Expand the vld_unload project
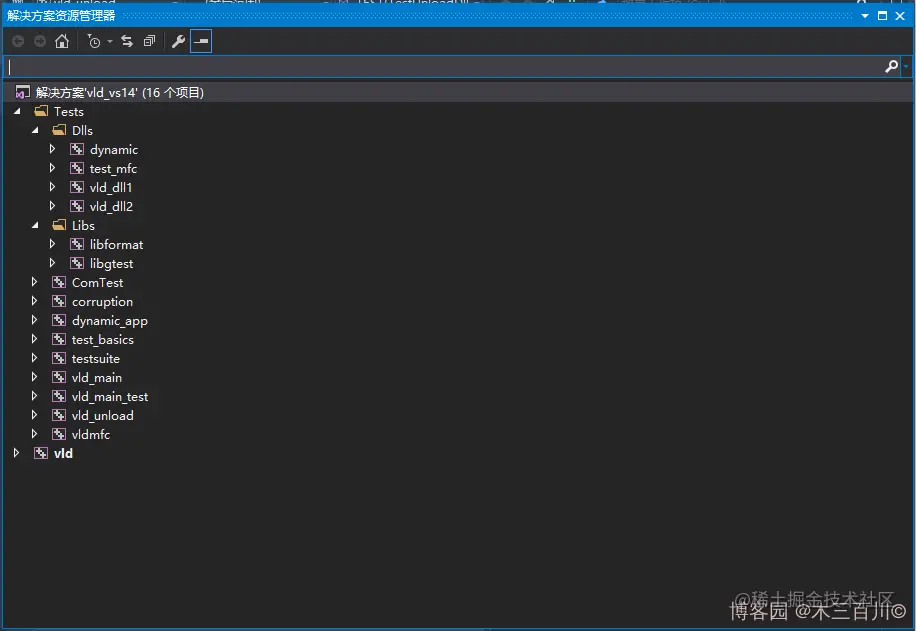The image size is (916, 631). [x=34, y=415]
